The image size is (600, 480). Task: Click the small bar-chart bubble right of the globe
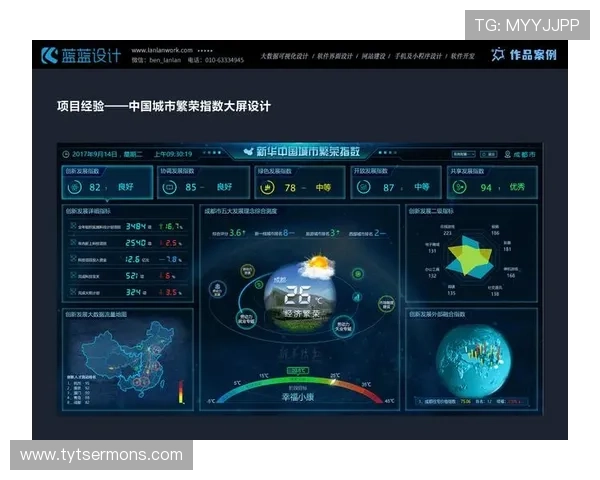(356, 296)
